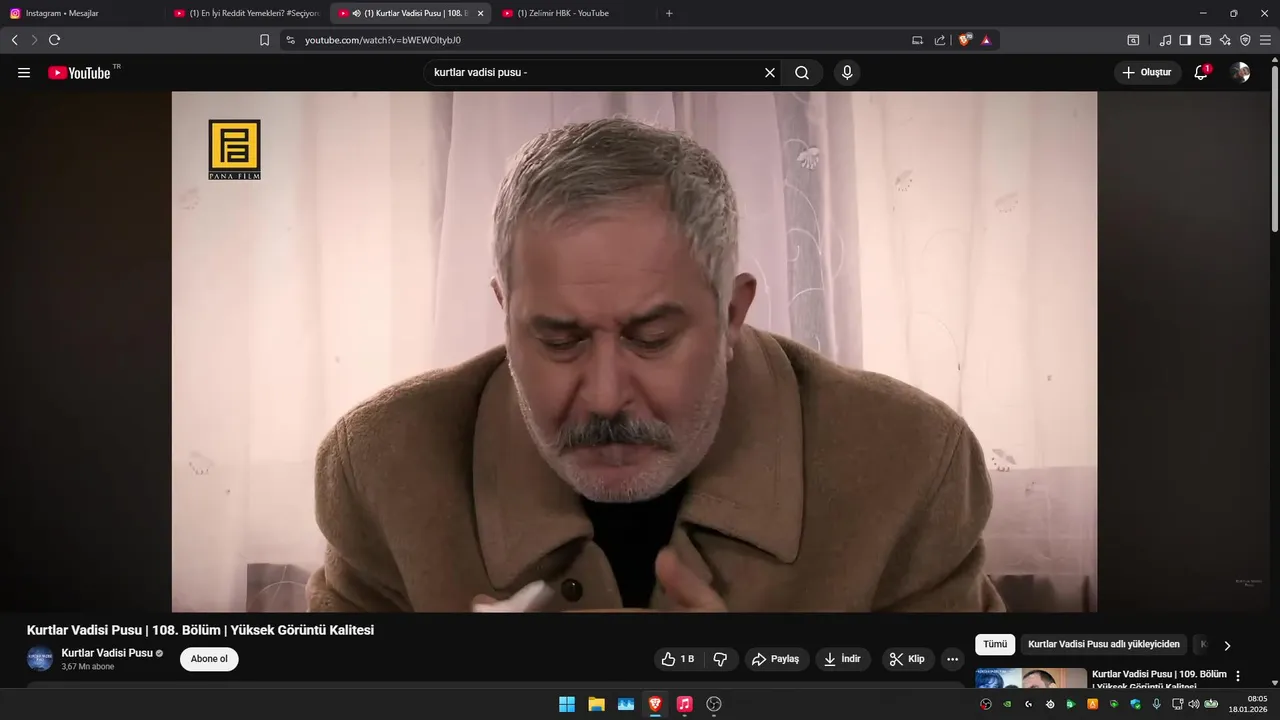The height and width of the screenshot is (720, 1280).
Task: Click the Klip clip button
Action: 907,659
